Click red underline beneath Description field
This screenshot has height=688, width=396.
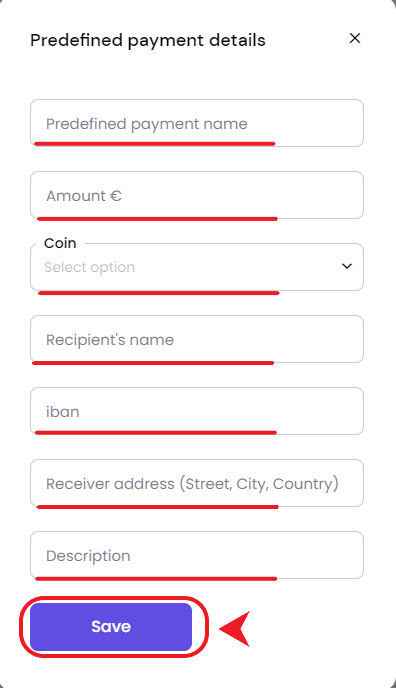click(156, 579)
